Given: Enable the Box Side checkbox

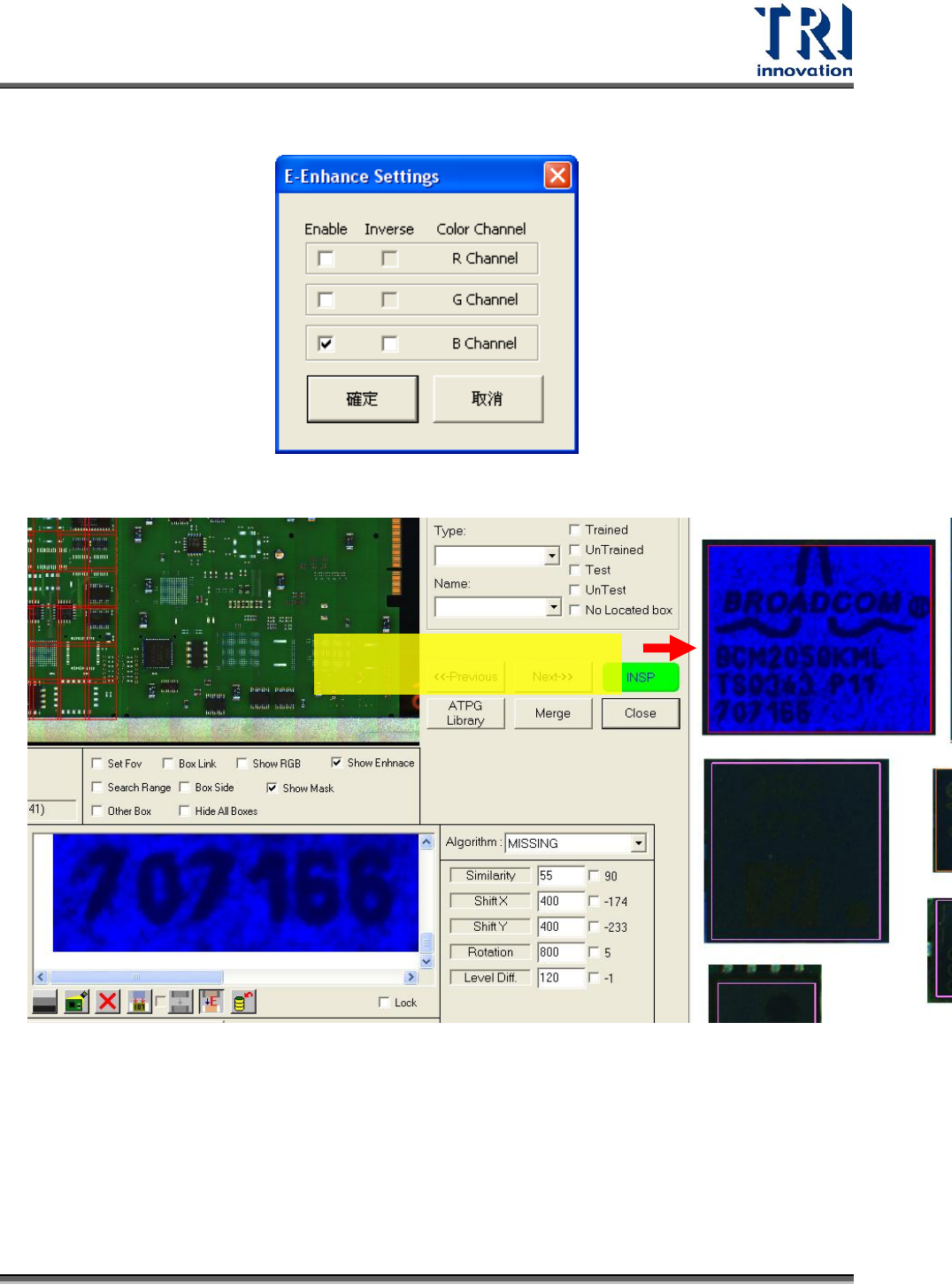Looking at the screenshot, I should click(x=185, y=787).
